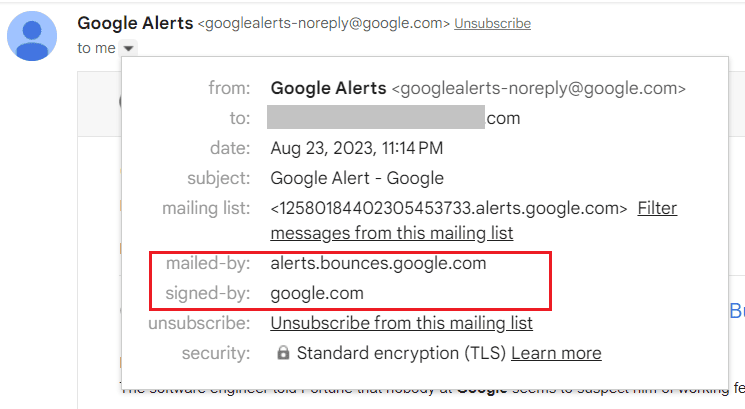Click the redacted recipient address field
The image size is (745, 409).
(376, 117)
